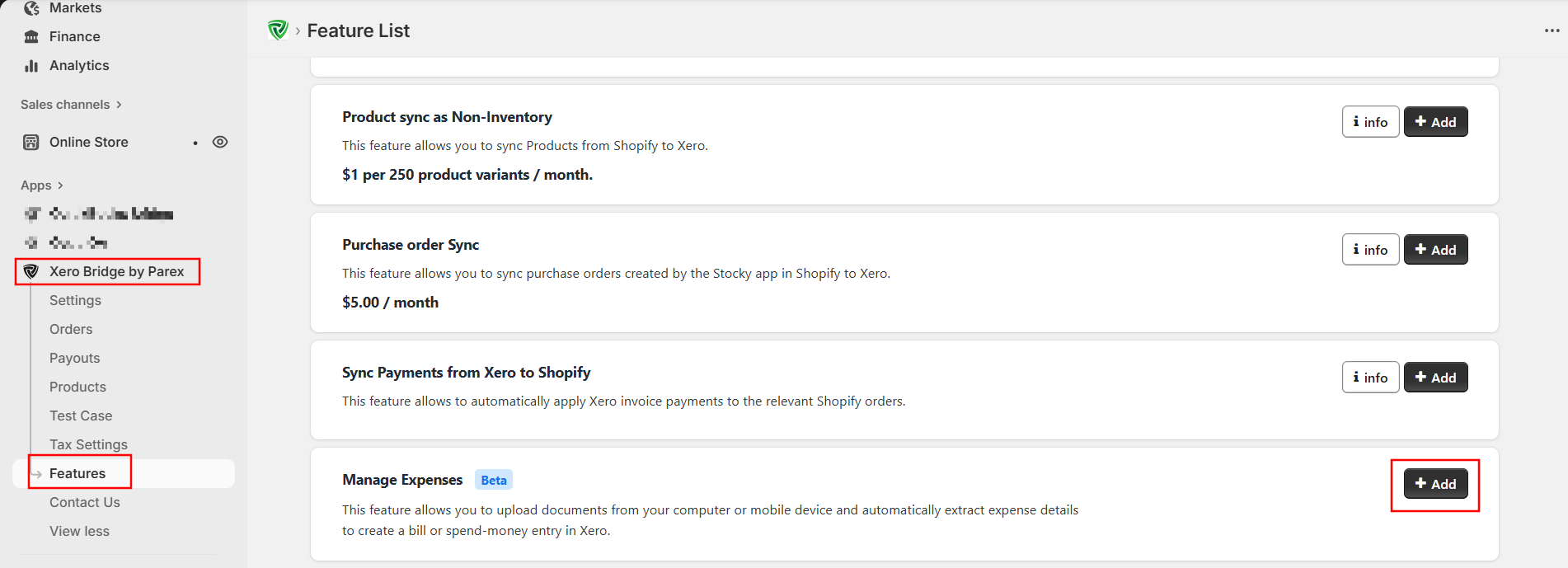The width and height of the screenshot is (1568, 568).
Task: Expand the Apps section
Action: click(41, 185)
